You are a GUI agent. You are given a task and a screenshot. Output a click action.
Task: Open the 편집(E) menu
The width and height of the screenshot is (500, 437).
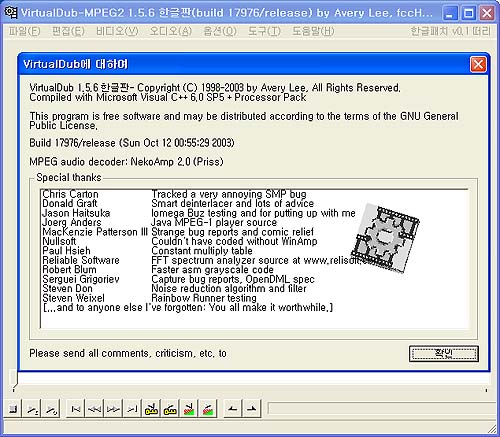(x=68, y=31)
